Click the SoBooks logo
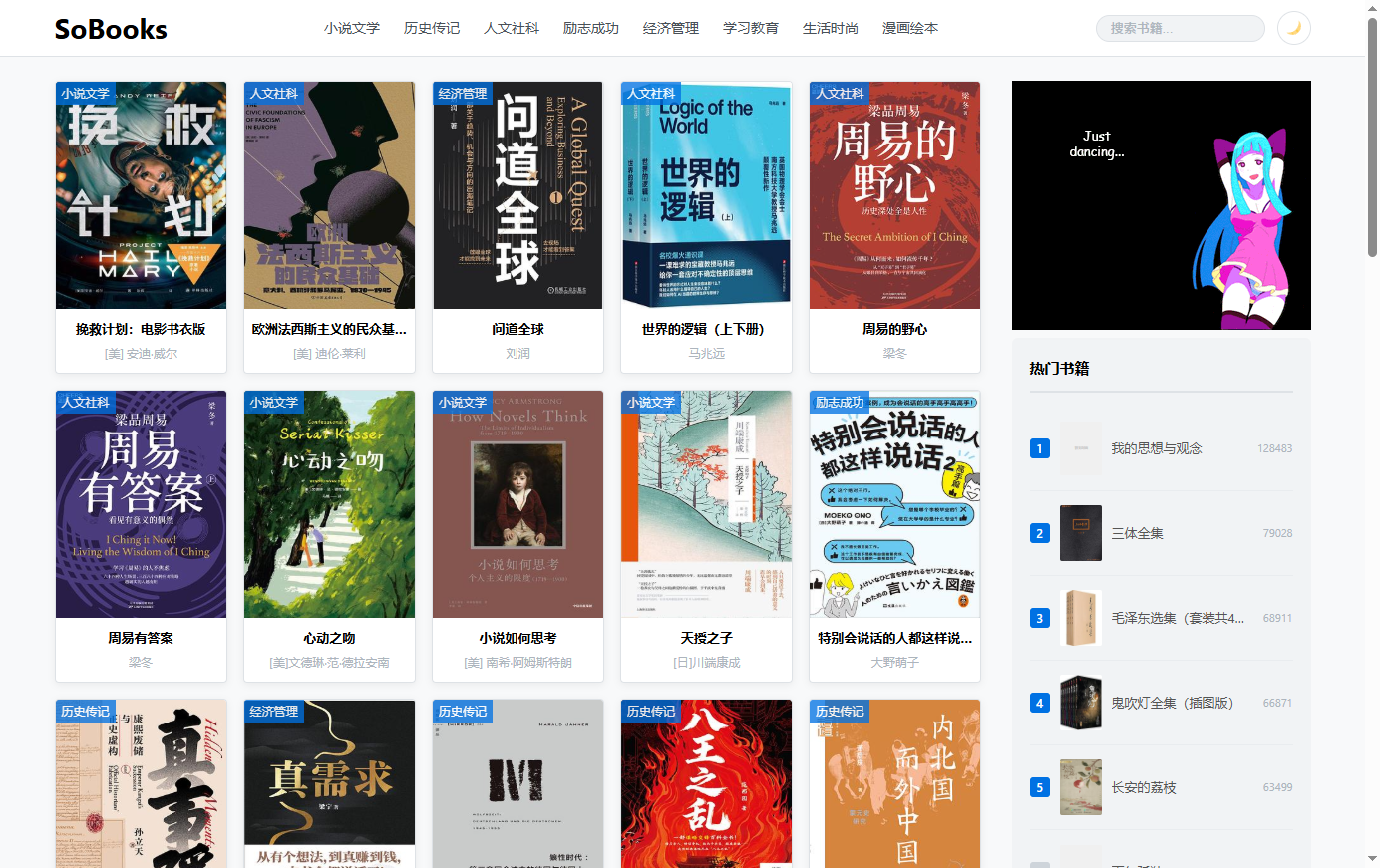The image size is (1380, 868). click(111, 29)
